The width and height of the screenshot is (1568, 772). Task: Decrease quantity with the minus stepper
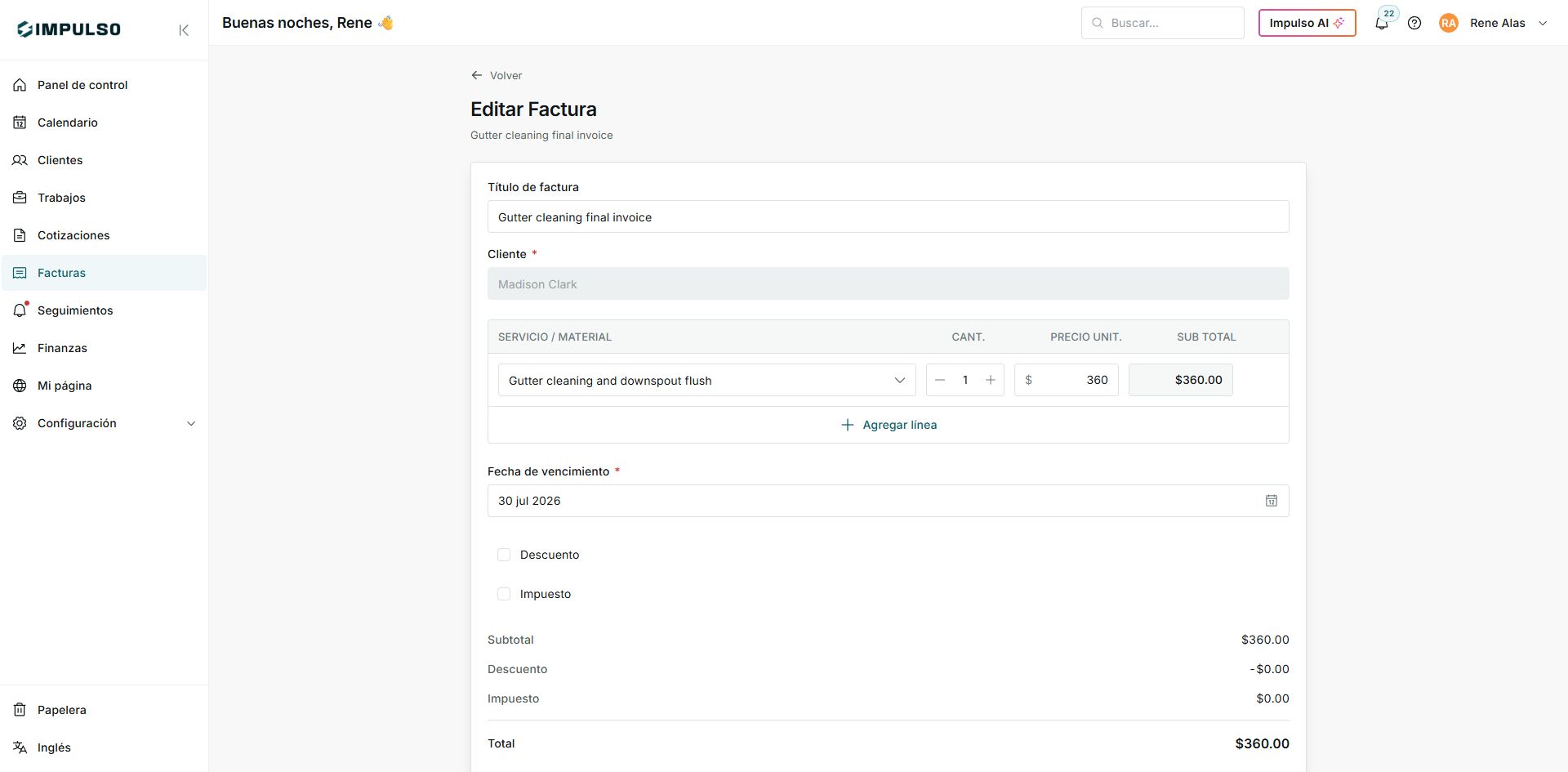(x=940, y=380)
